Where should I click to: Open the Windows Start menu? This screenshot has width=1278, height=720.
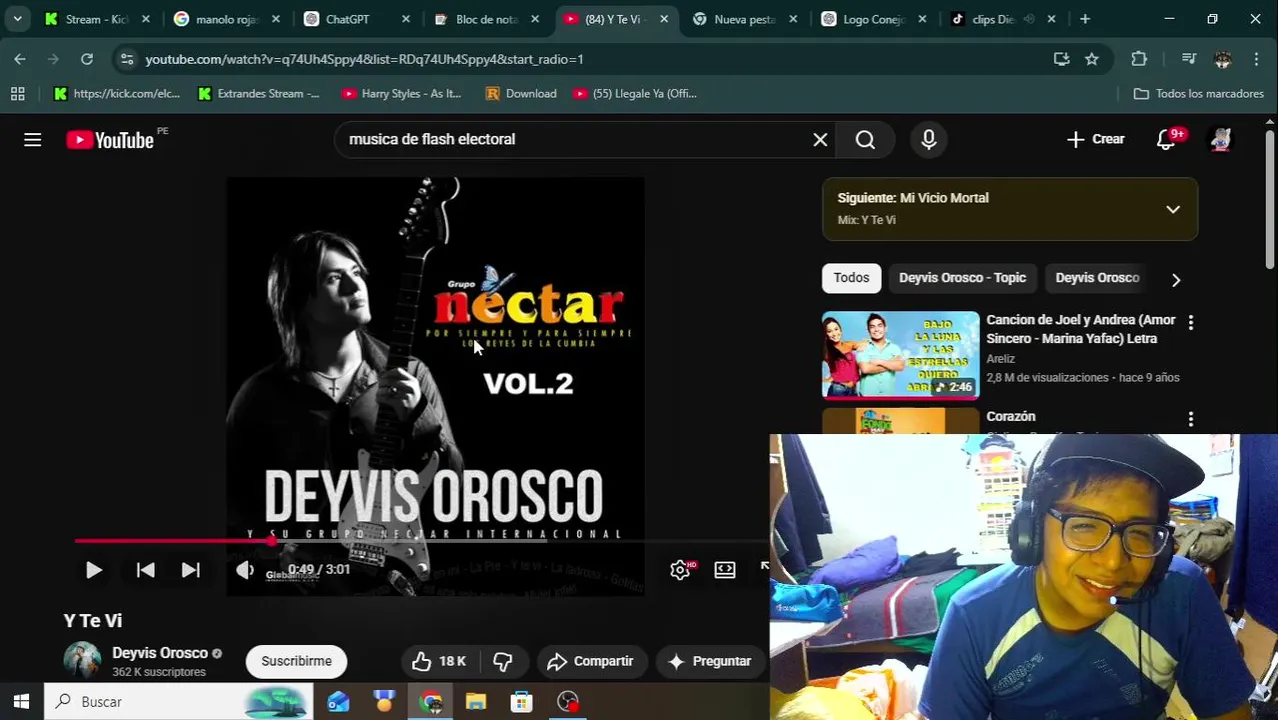(x=21, y=702)
